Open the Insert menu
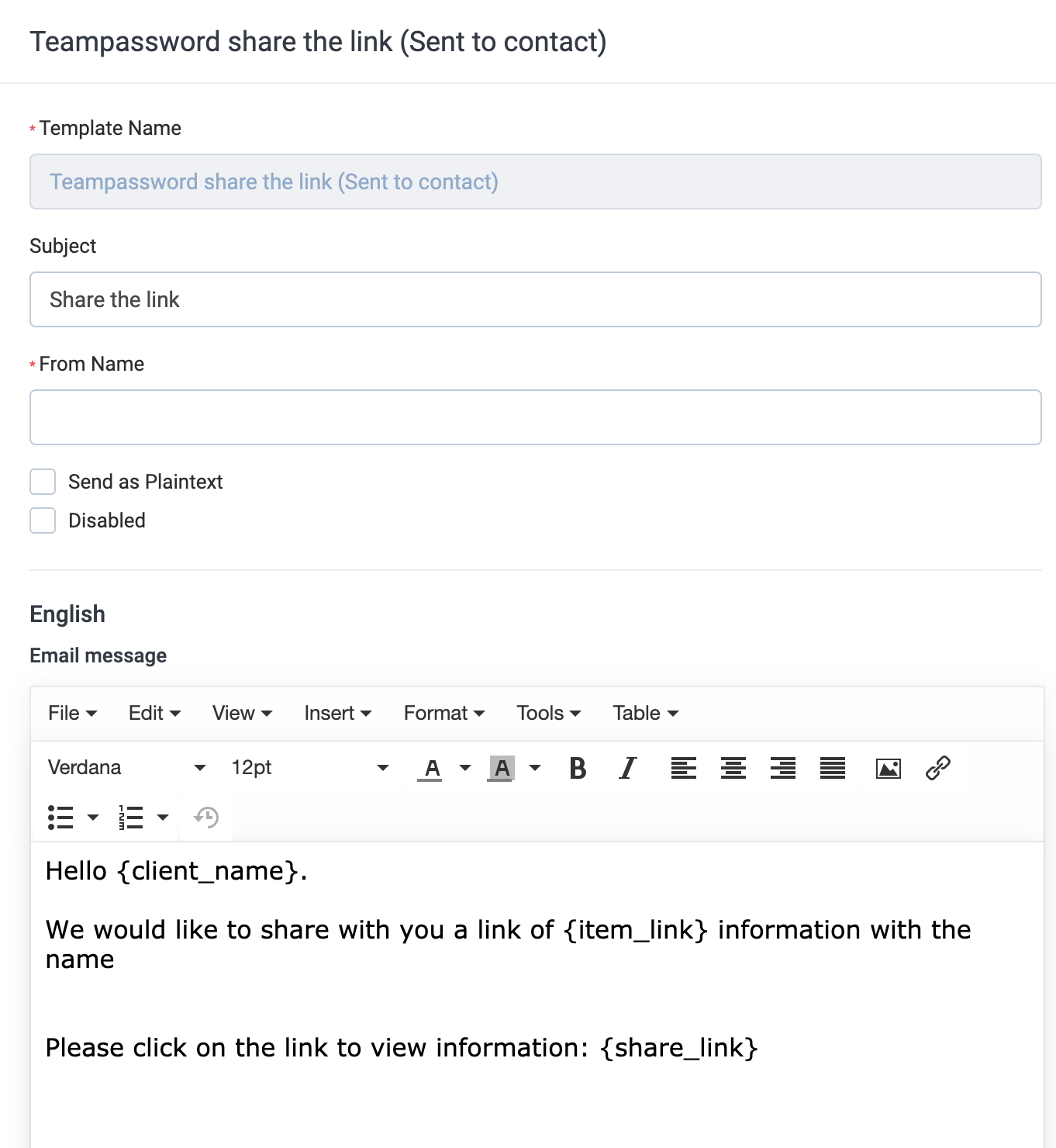1056x1148 pixels. [338, 712]
